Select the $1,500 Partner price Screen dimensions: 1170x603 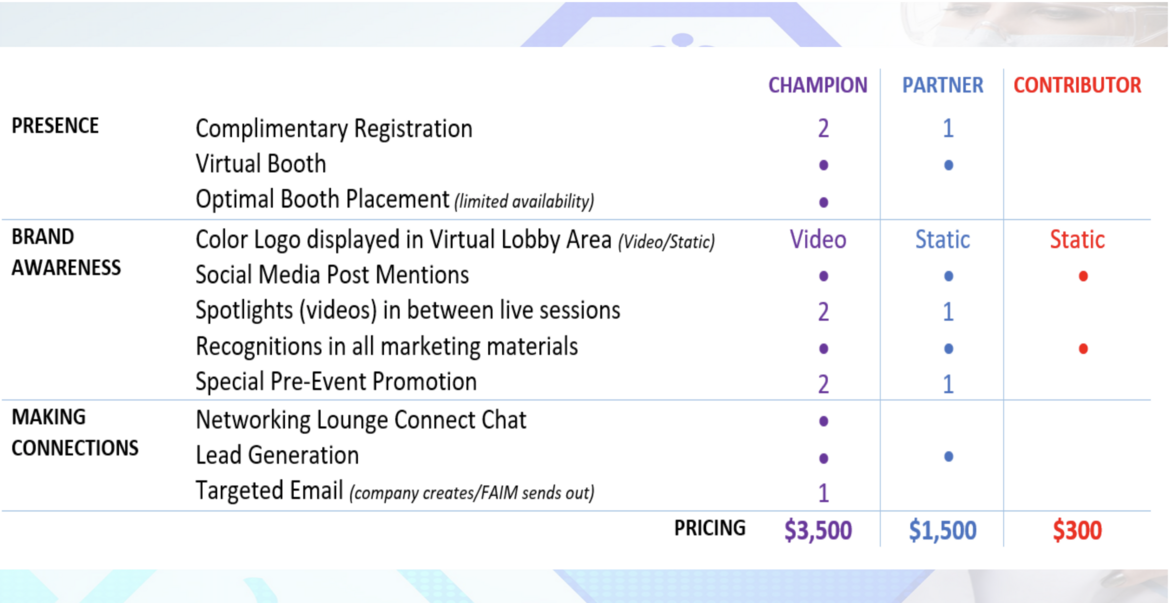point(942,531)
